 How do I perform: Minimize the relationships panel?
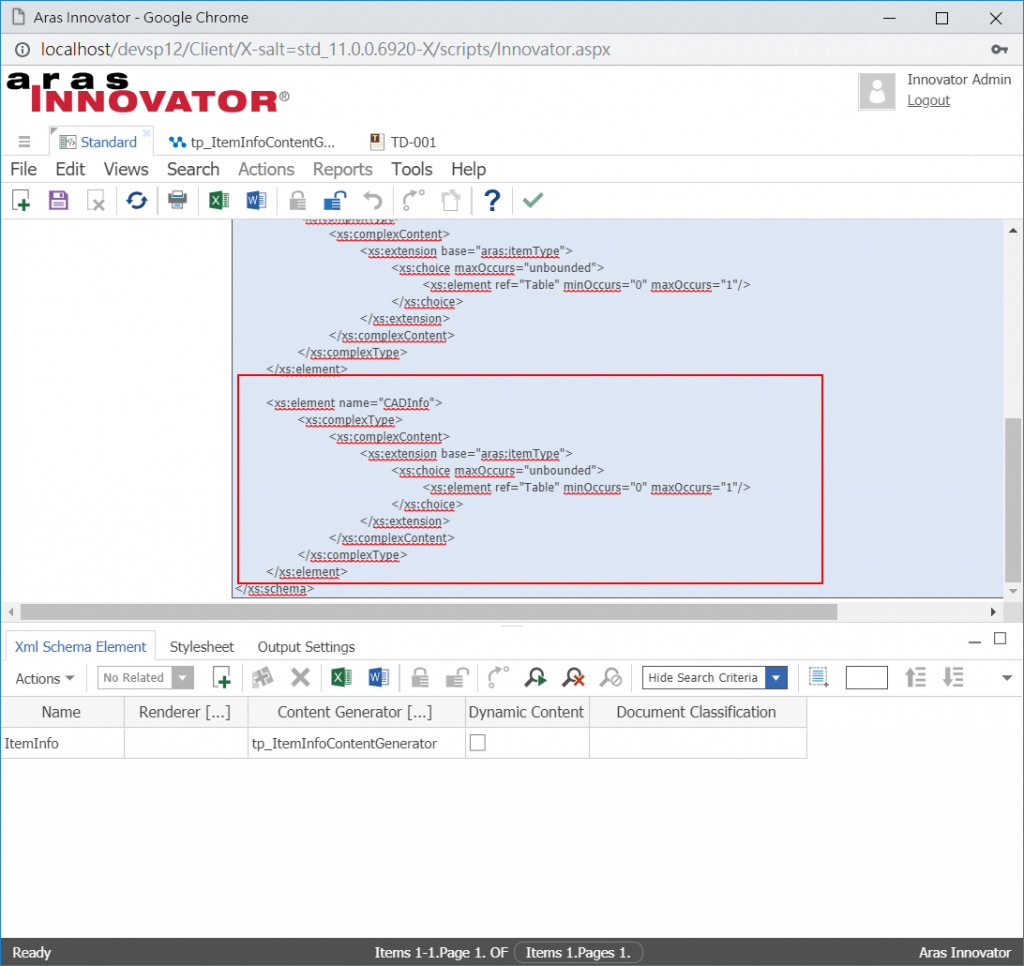974,641
